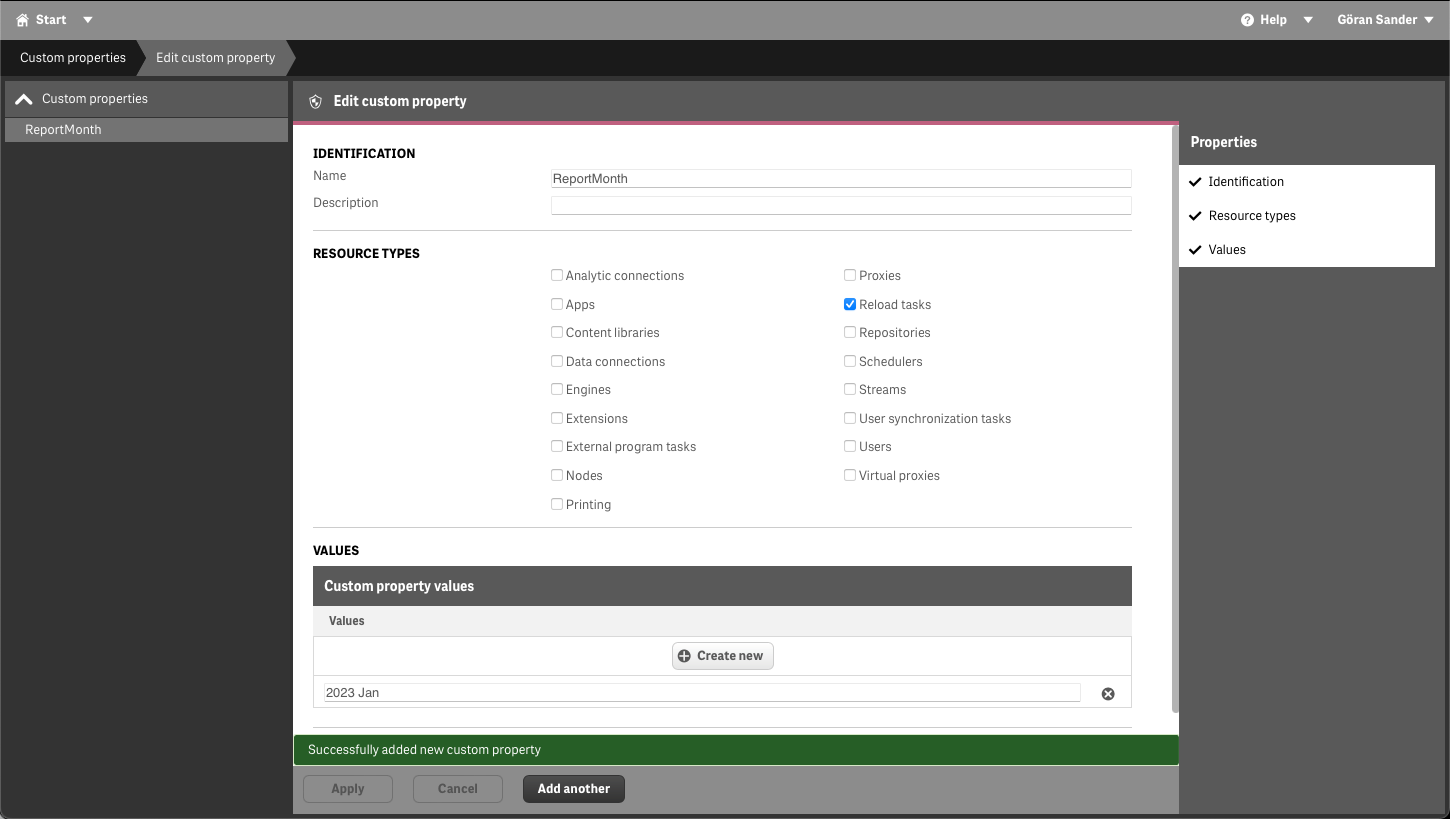This screenshot has height=819, width=1450.
Task: Click the Description input field
Action: pos(841,205)
